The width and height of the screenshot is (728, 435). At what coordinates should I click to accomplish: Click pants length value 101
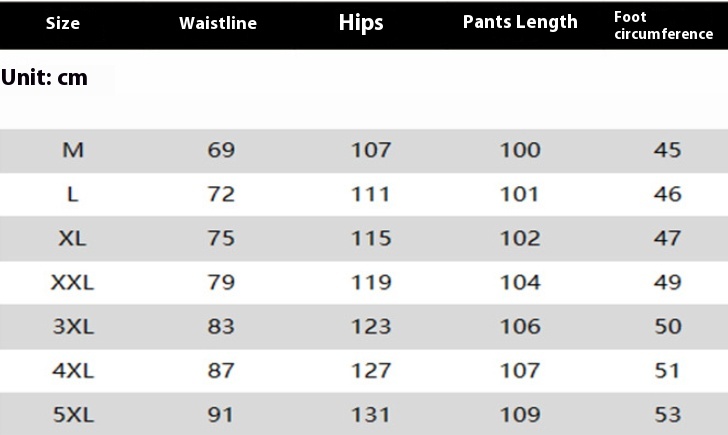(x=520, y=195)
